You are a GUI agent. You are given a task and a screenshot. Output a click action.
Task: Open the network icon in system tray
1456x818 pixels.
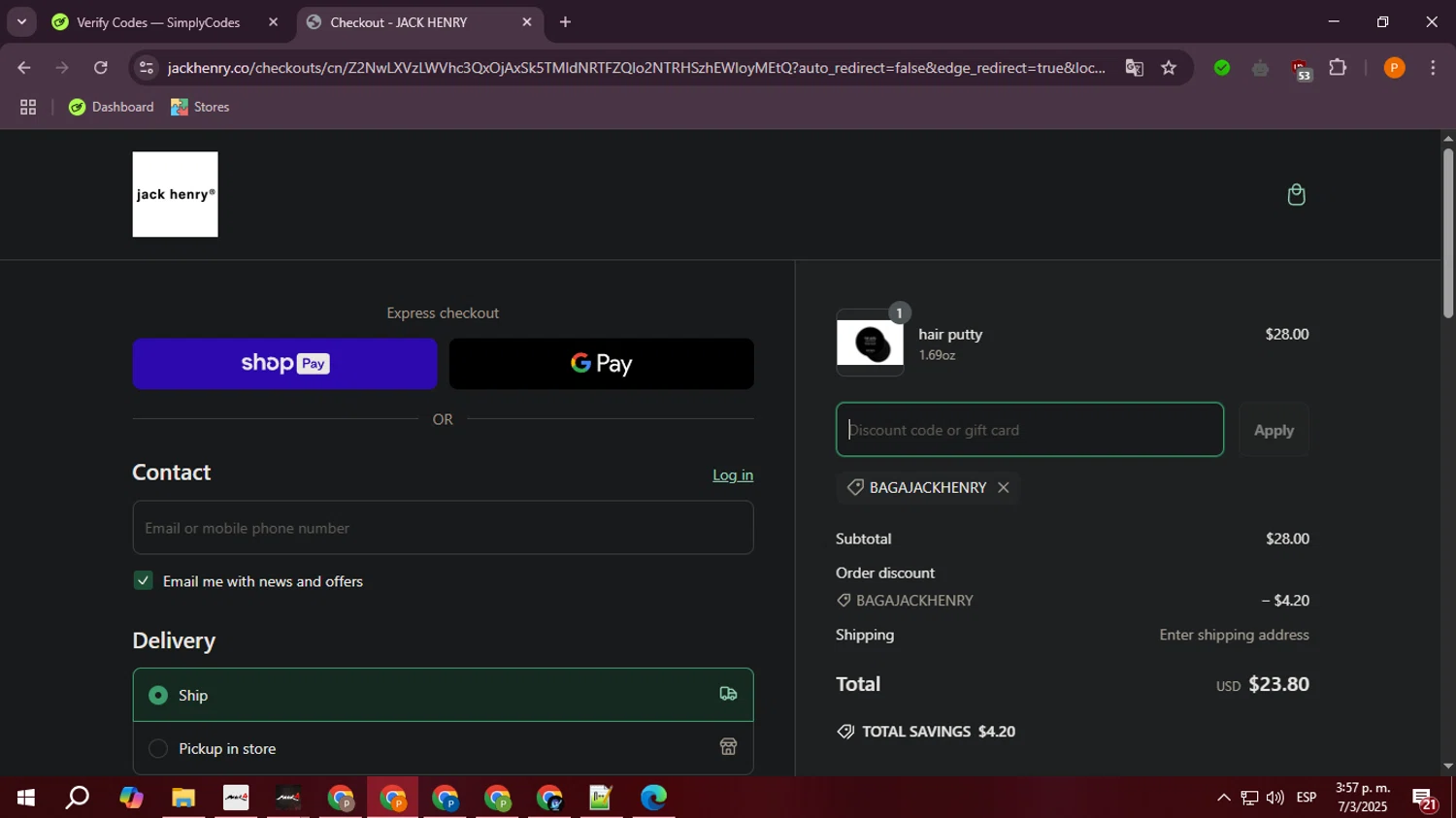click(x=1249, y=798)
